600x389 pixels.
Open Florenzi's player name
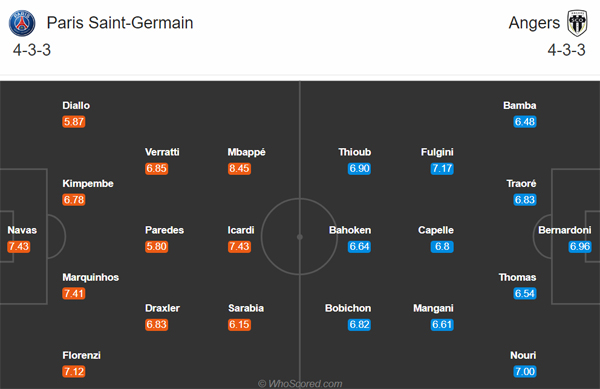pyautogui.click(x=82, y=355)
